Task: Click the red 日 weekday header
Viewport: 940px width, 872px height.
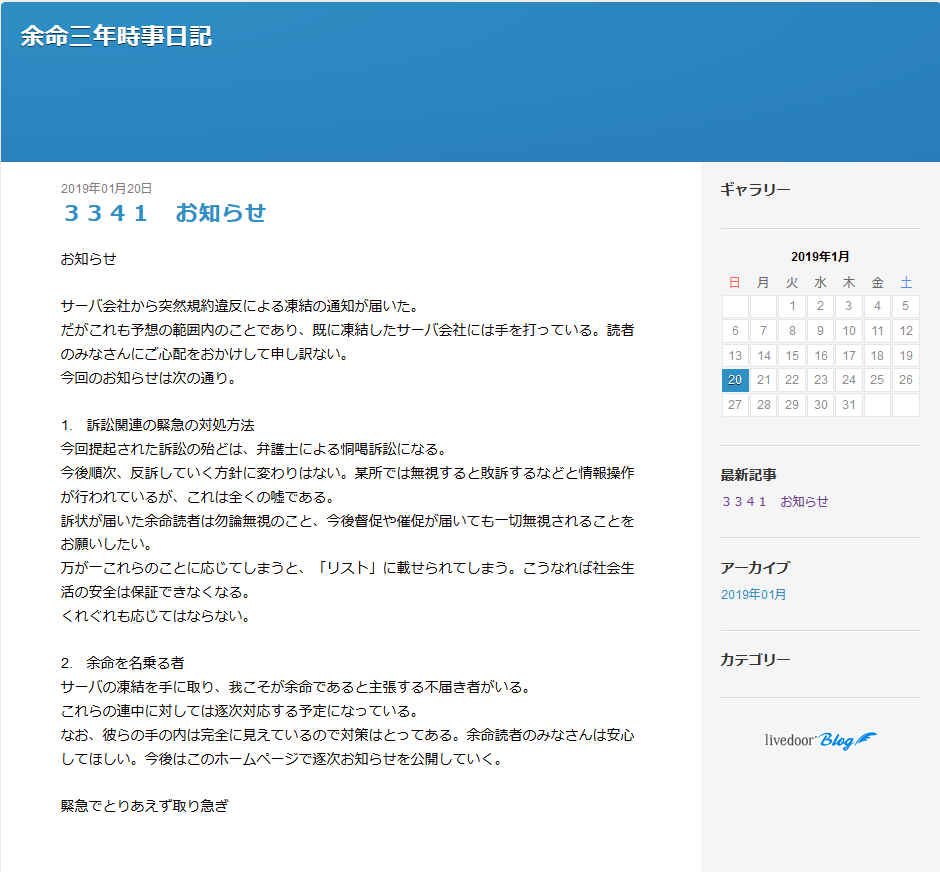Action: [735, 282]
